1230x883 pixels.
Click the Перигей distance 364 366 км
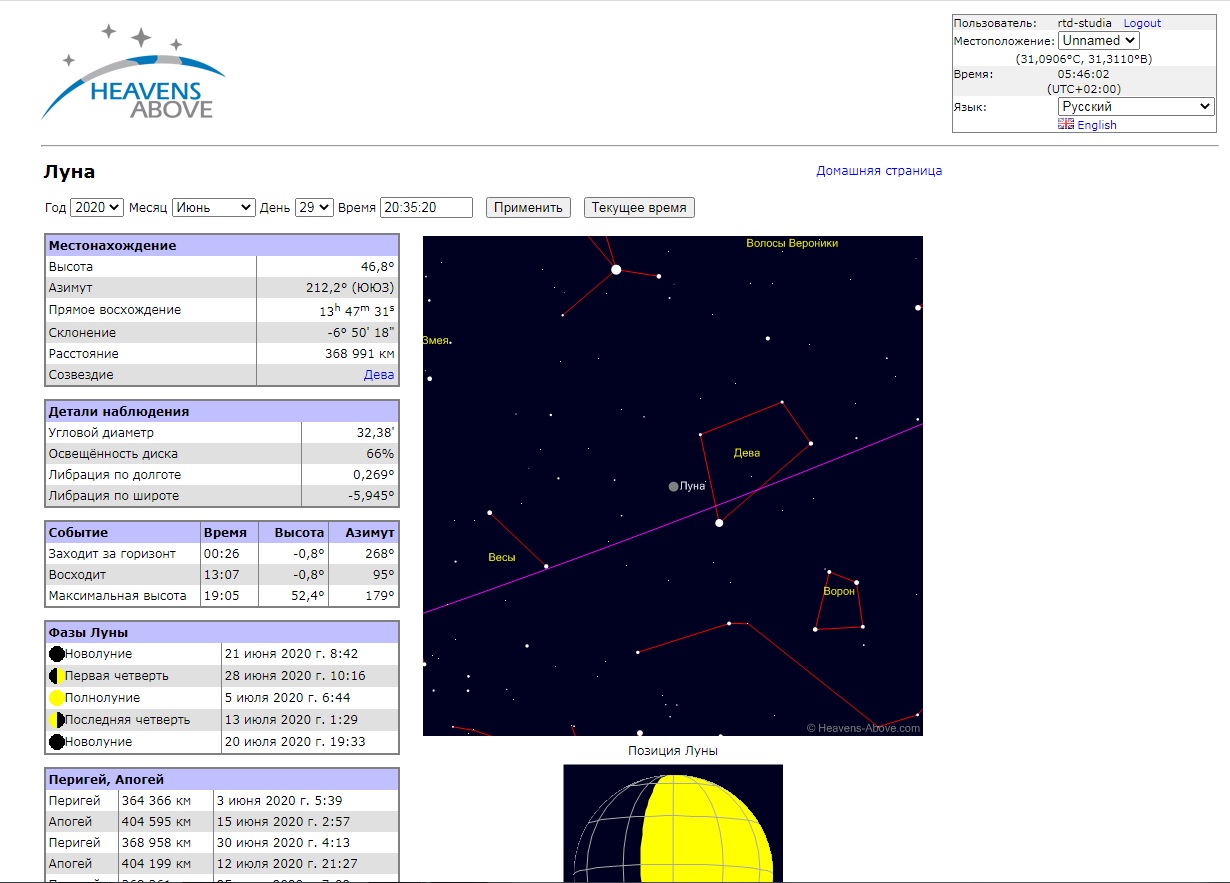pyautogui.click(x=156, y=801)
